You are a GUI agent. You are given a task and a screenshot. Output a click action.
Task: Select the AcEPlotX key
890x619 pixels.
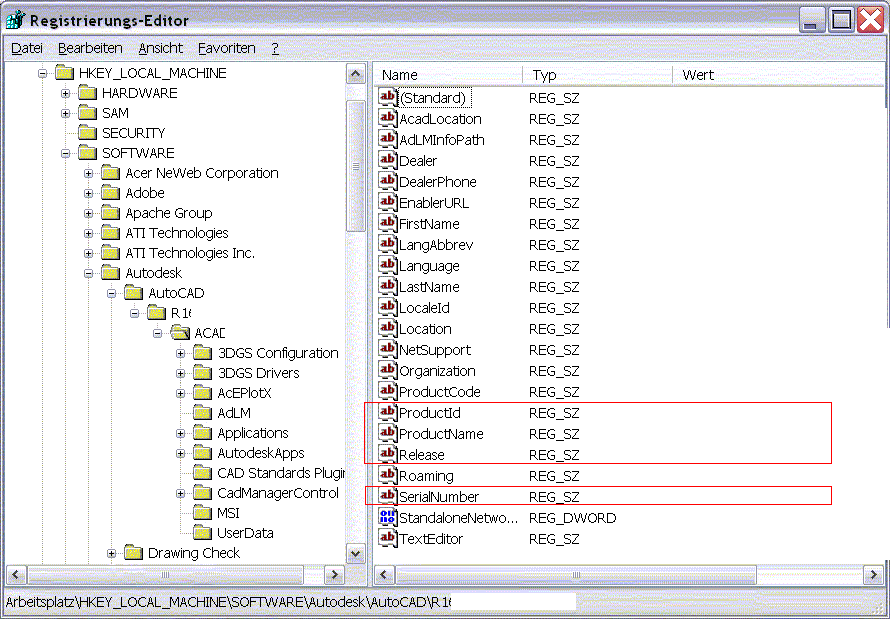point(244,393)
